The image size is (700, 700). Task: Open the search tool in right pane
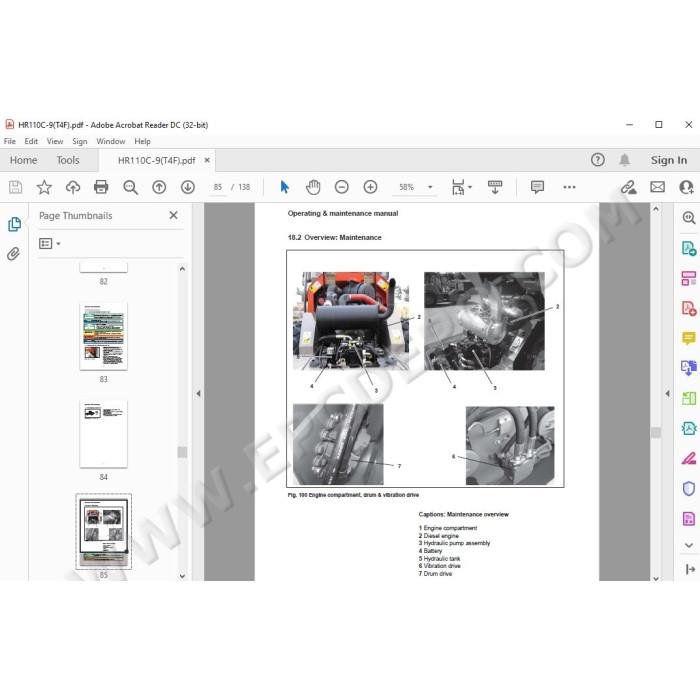pos(689,218)
